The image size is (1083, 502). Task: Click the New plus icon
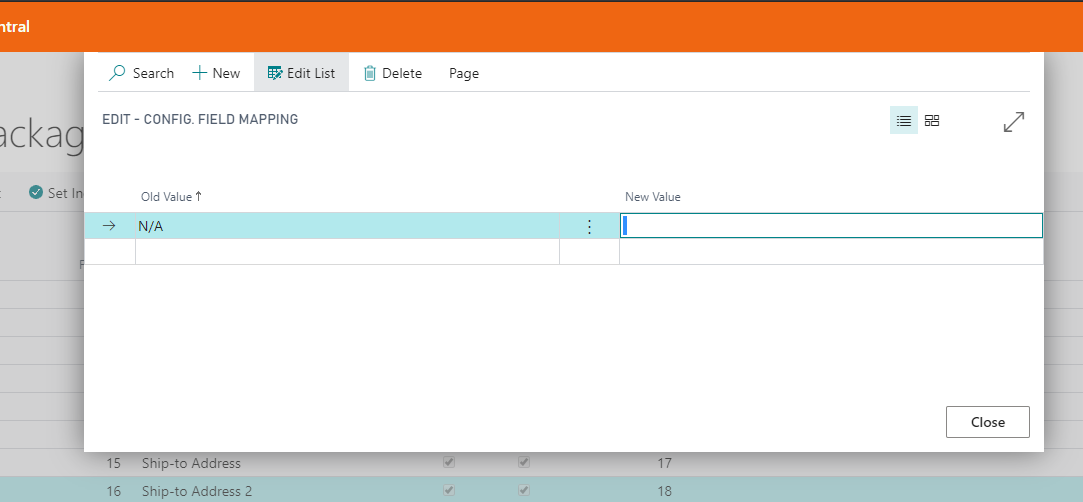point(200,73)
